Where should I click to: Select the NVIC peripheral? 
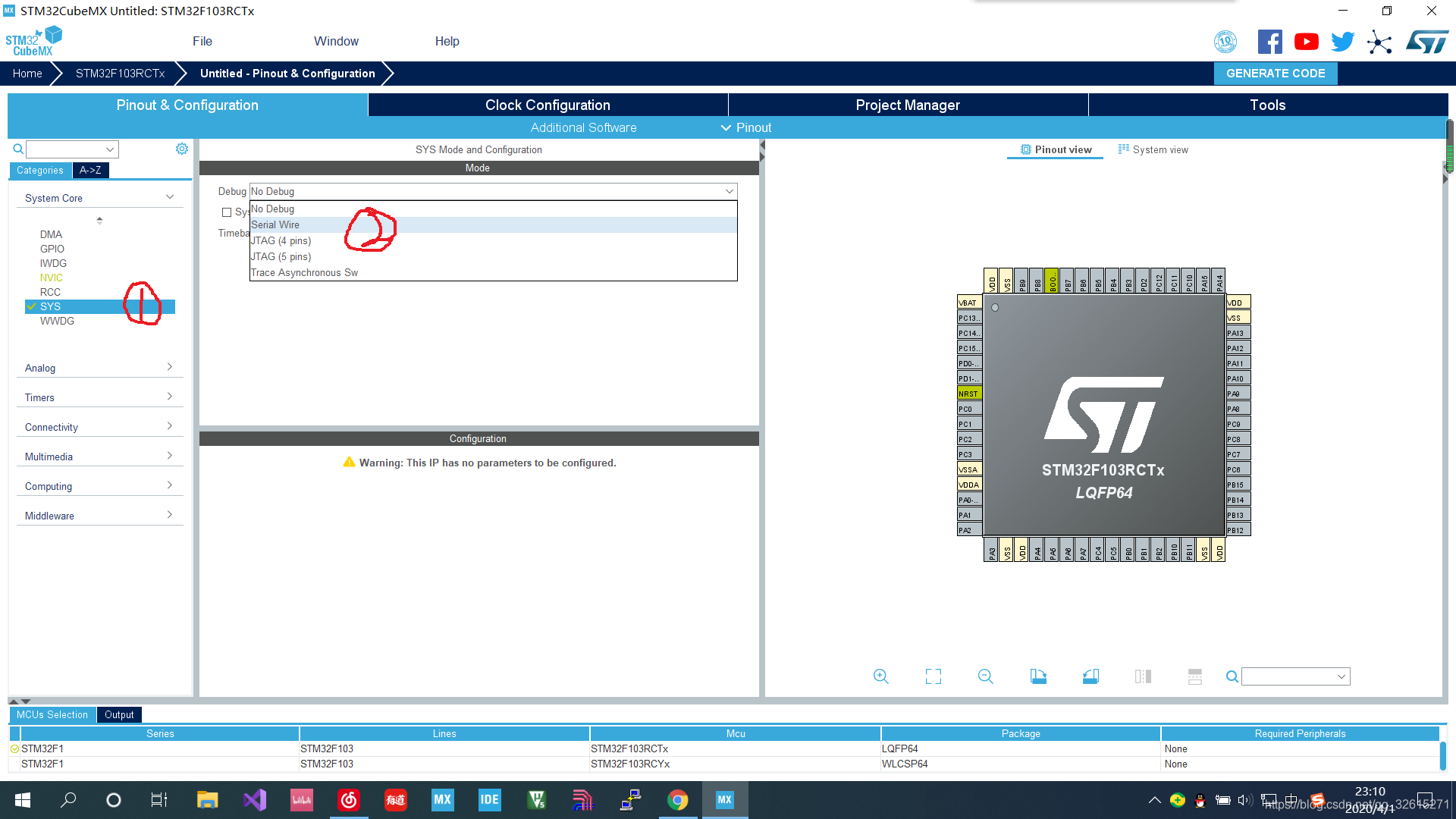[51, 278]
